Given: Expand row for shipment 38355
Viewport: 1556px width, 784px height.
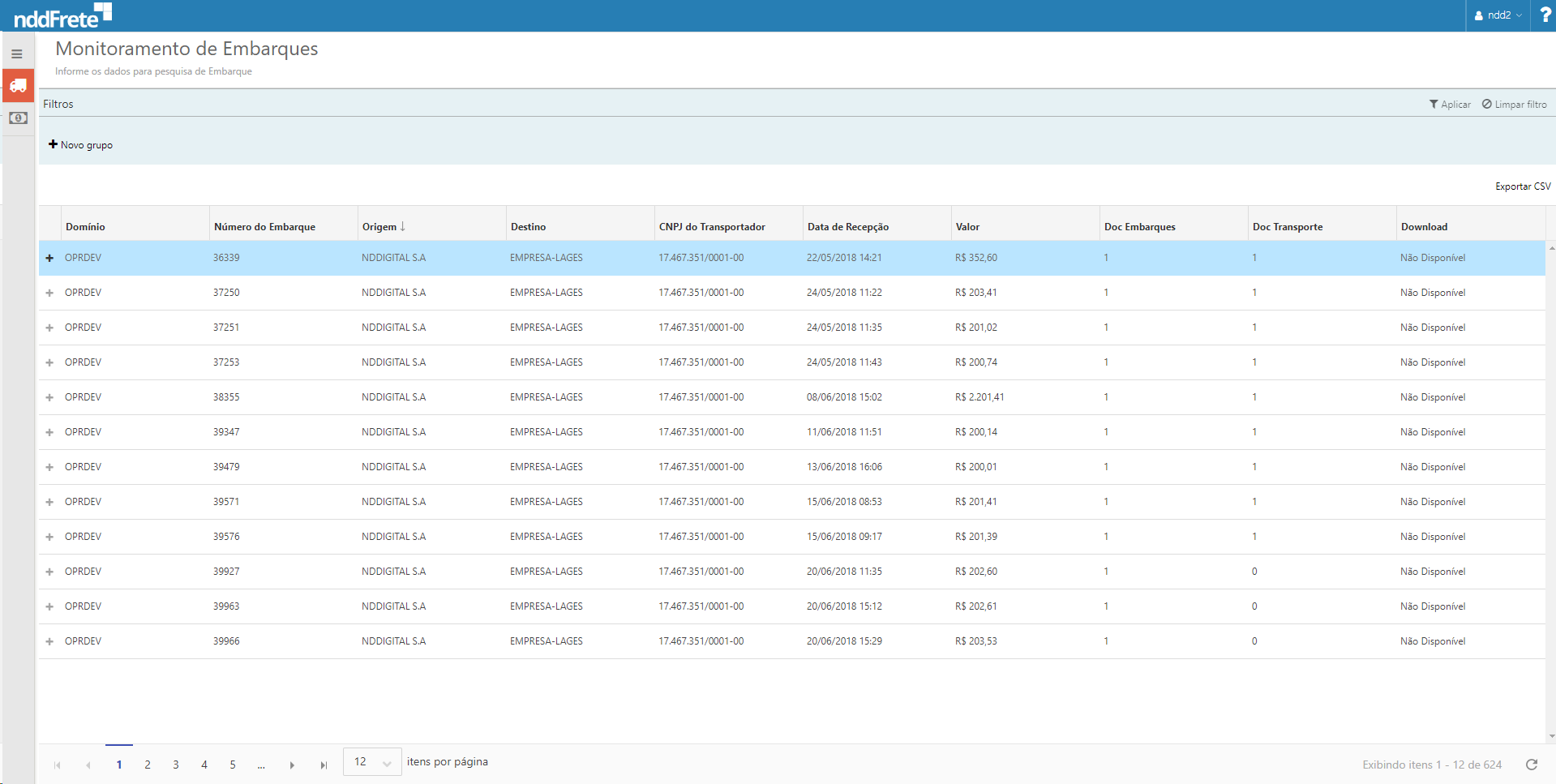Looking at the screenshot, I should click(x=49, y=397).
